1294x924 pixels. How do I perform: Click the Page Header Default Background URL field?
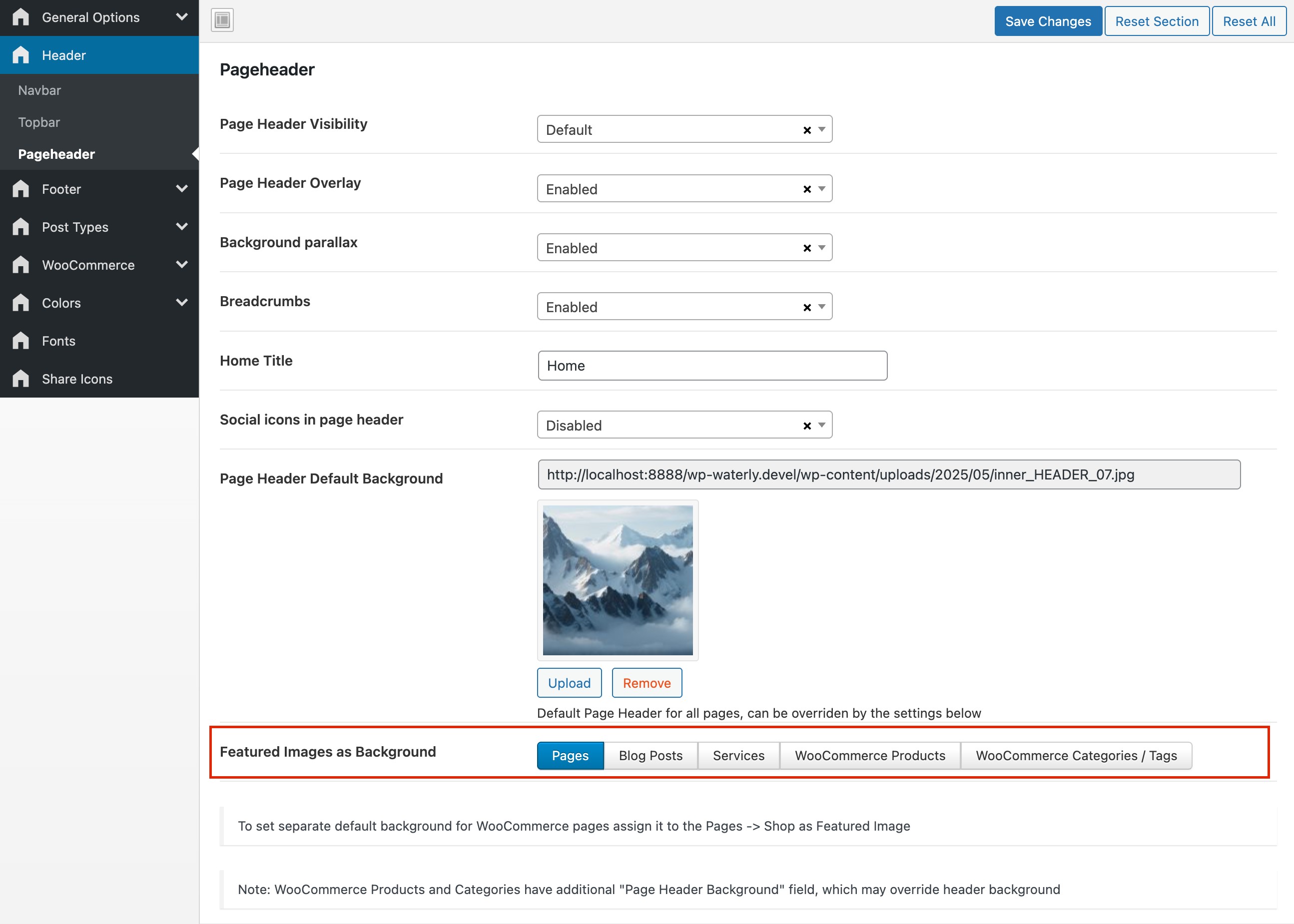889,474
